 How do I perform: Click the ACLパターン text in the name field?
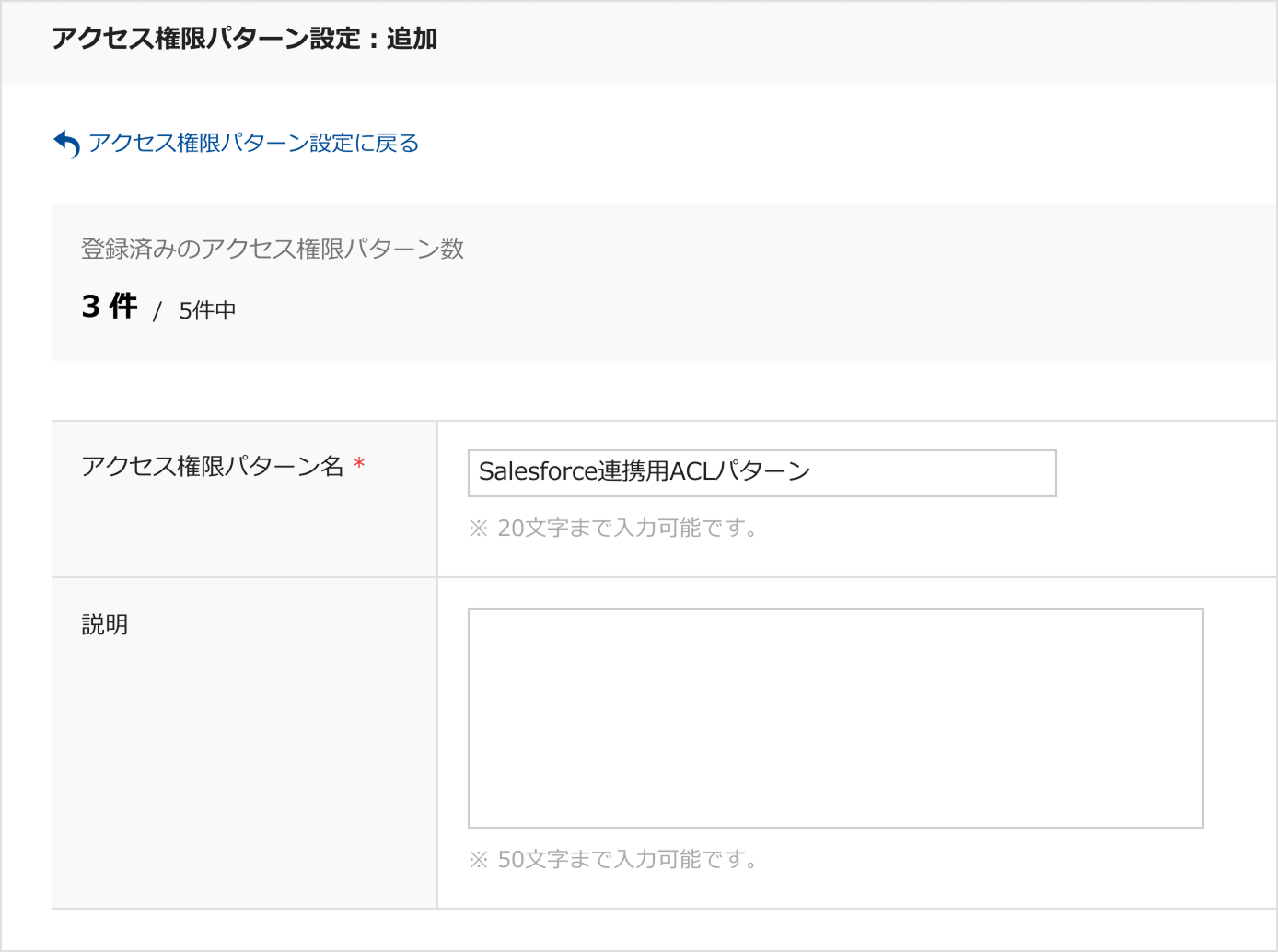[739, 471]
